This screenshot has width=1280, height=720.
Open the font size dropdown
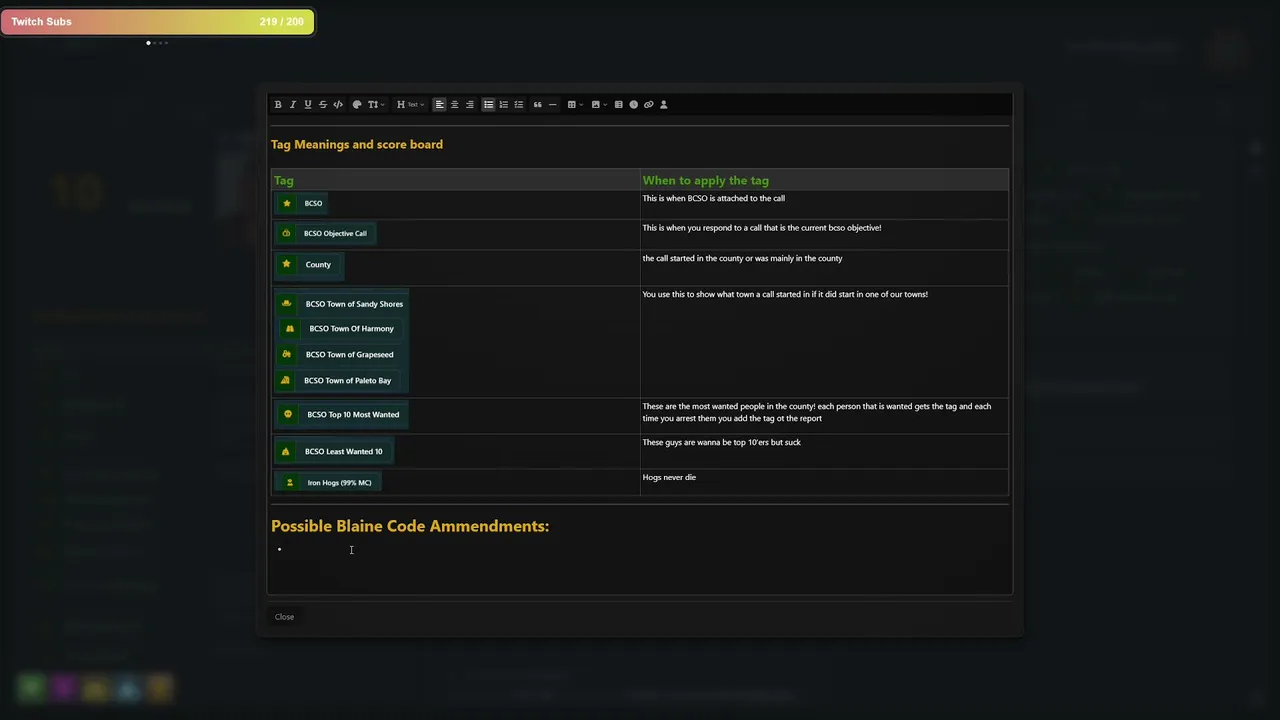coord(374,104)
